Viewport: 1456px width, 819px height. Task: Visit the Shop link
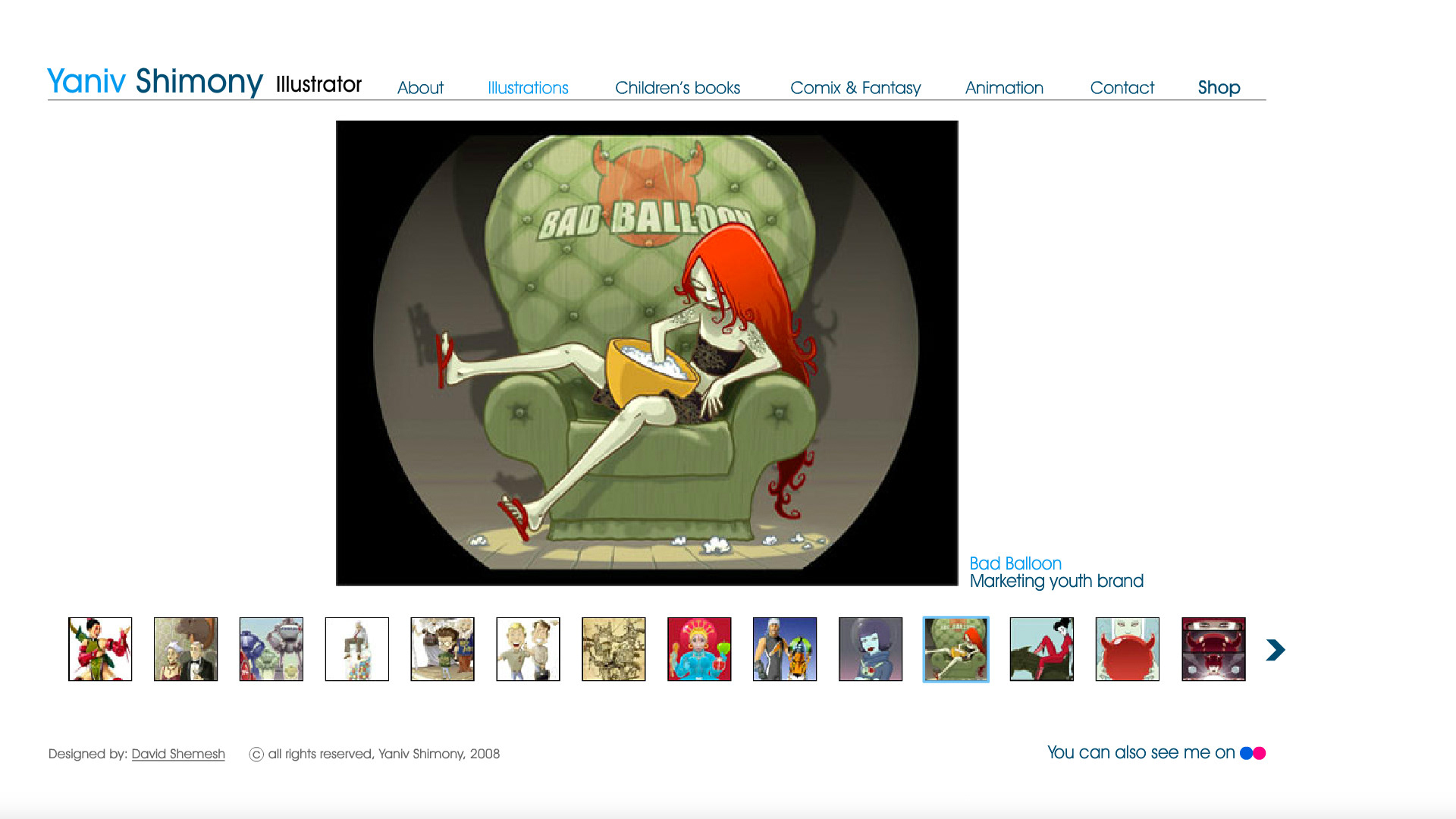point(1219,88)
